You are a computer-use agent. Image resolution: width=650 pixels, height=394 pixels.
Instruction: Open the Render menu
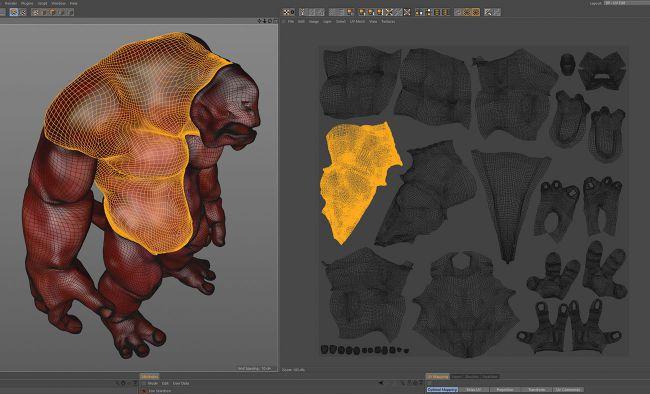(x=11, y=3)
